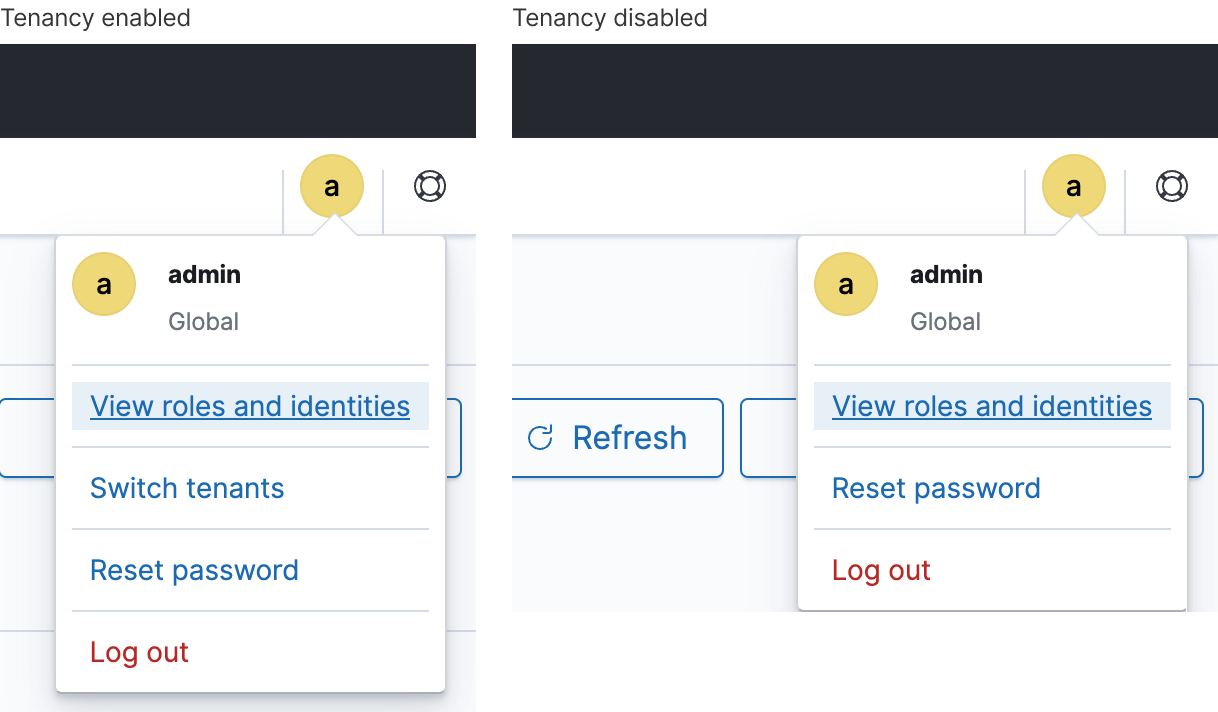Open the admin avatar menu in Tenancy disabled view

click(1074, 186)
